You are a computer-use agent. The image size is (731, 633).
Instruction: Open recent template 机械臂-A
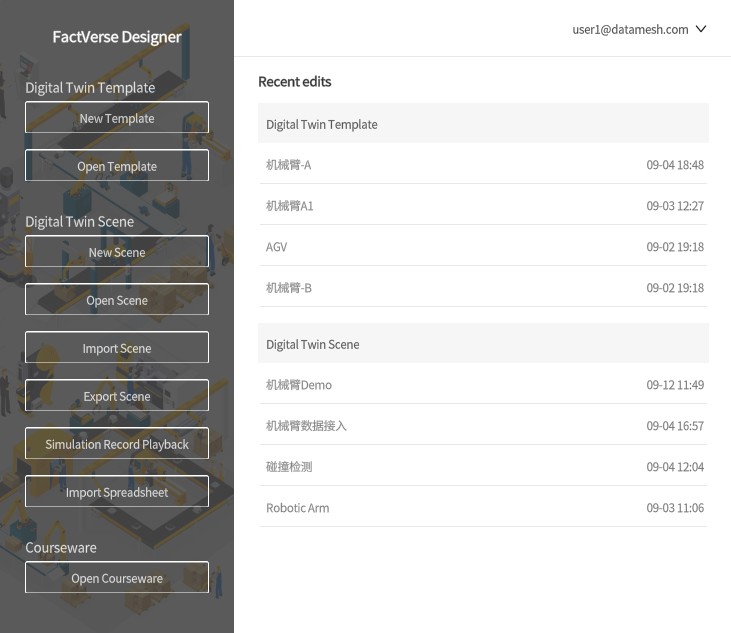(483, 165)
